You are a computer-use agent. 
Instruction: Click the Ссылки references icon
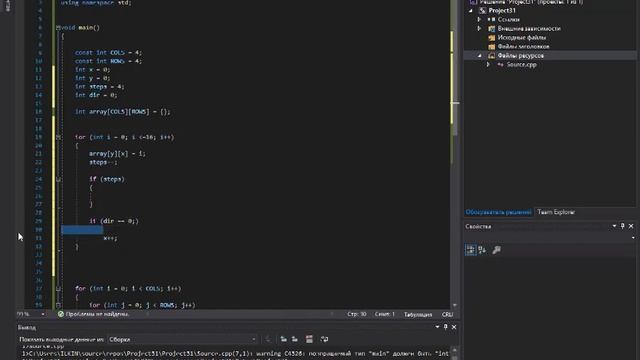(x=491, y=19)
